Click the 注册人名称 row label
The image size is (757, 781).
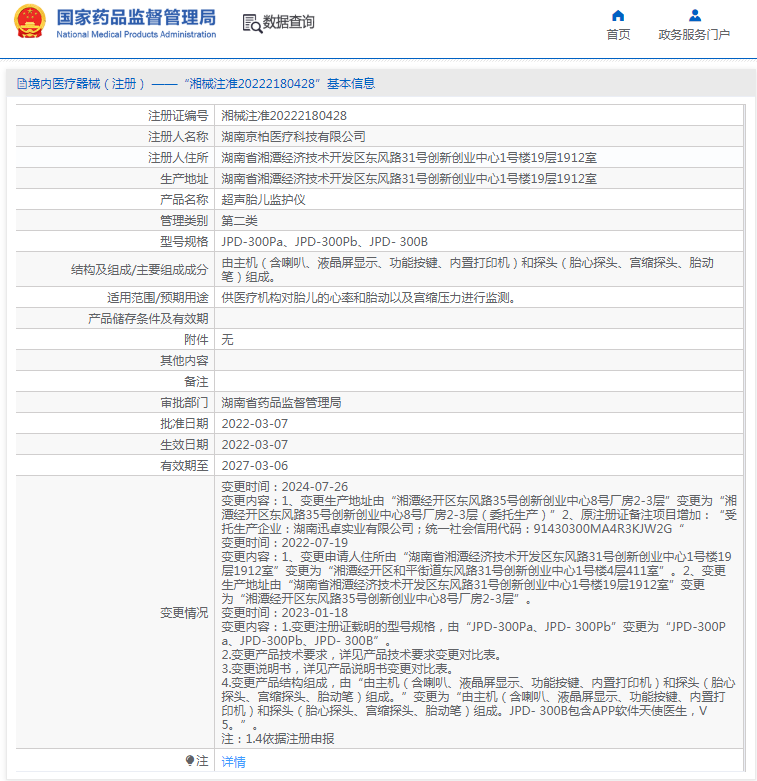178,136
